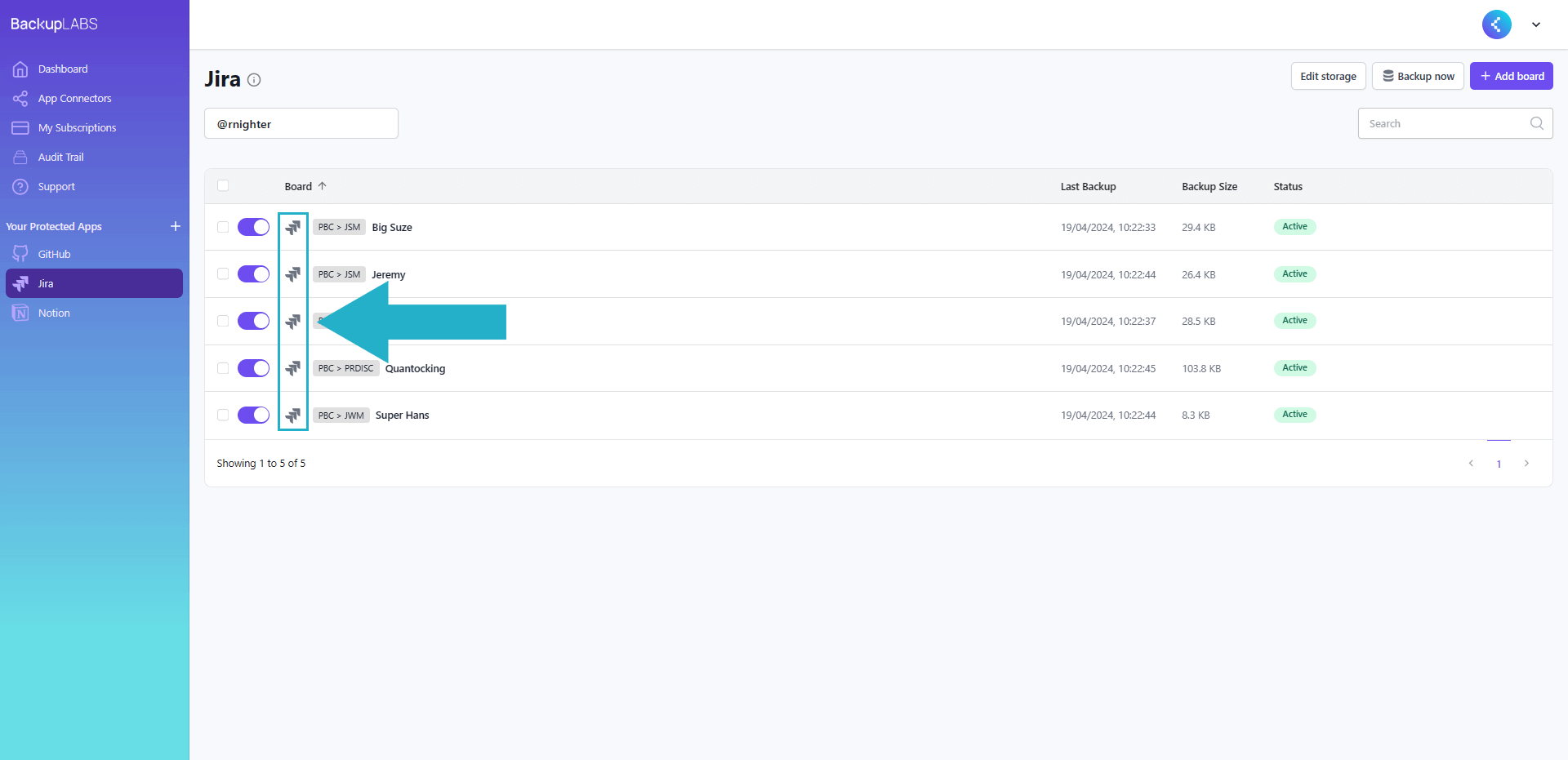Click the Notion icon in sidebar
Image resolution: width=1568 pixels, height=760 pixels.
pyautogui.click(x=20, y=313)
